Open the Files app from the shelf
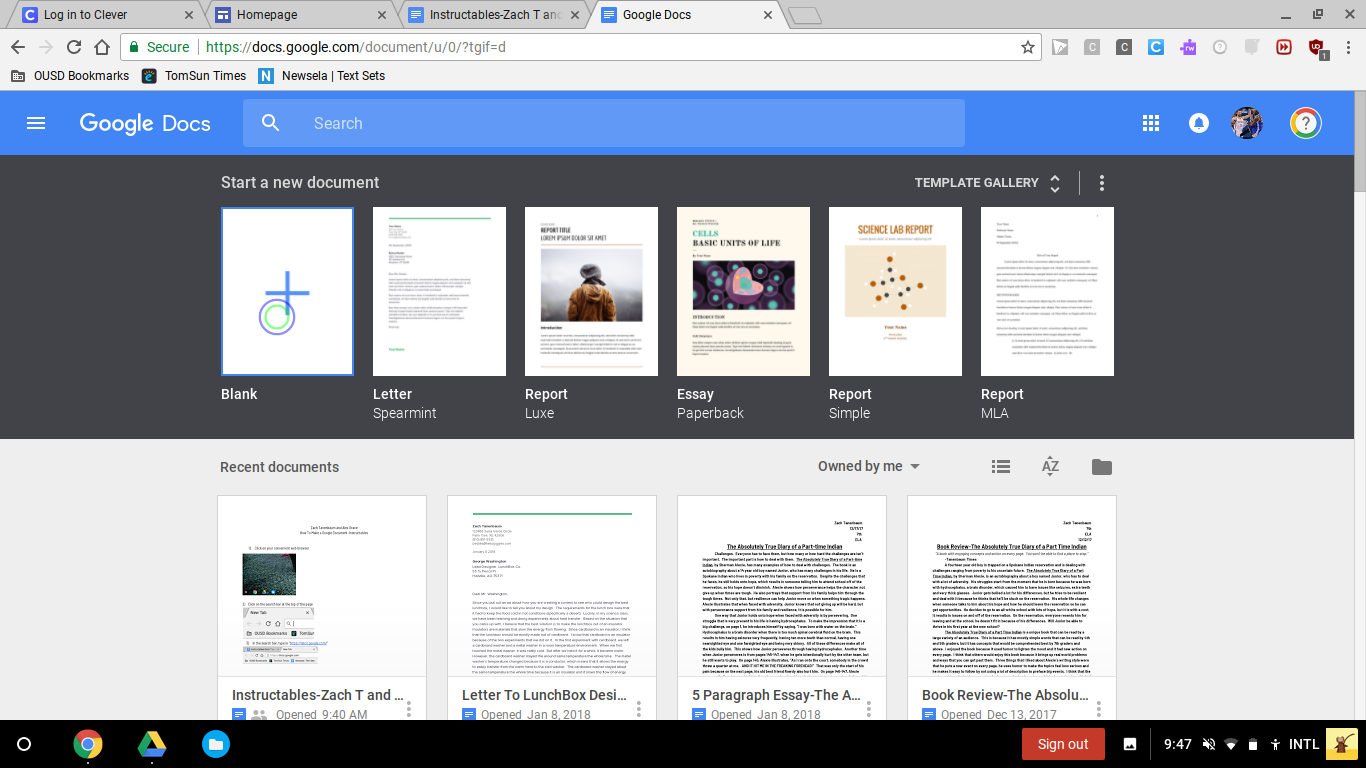The height and width of the screenshot is (768, 1366). [x=216, y=744]
